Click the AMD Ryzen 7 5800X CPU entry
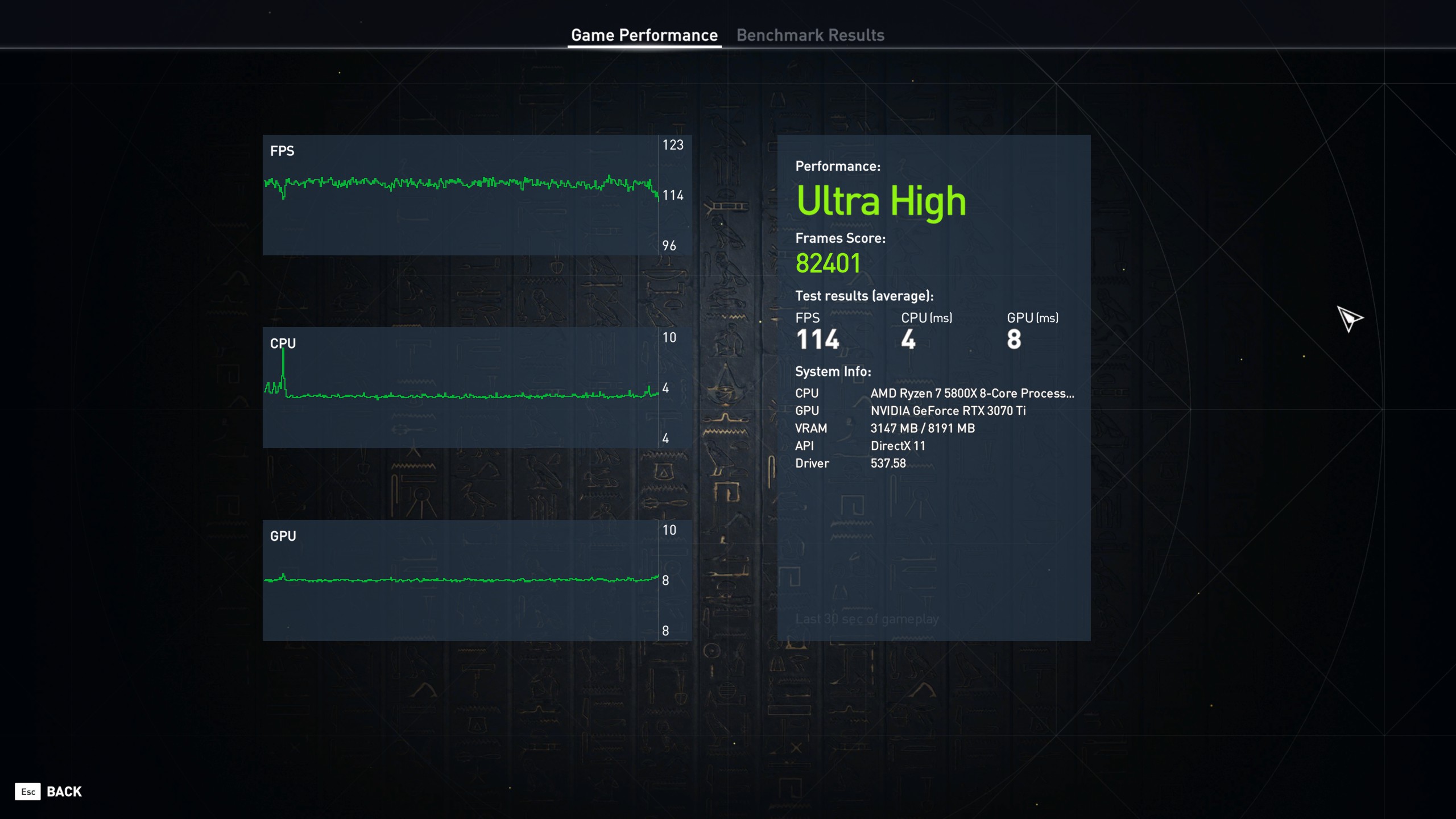Image resolution: width=1456 pixels, height=819 pixels. (x=971, y=393)
